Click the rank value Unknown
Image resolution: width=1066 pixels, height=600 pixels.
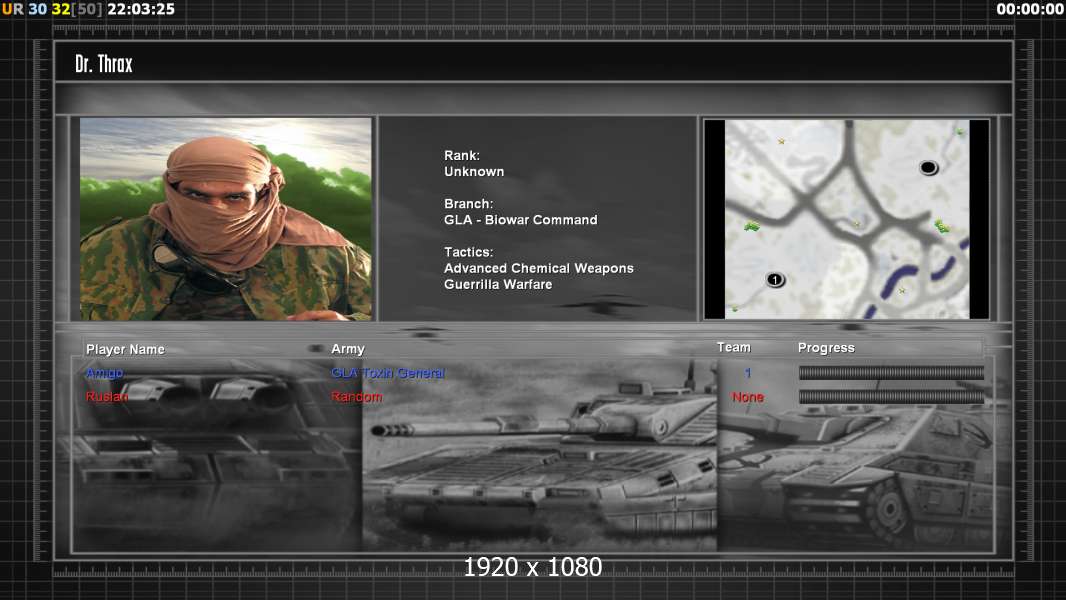click(x=474, y=171)
